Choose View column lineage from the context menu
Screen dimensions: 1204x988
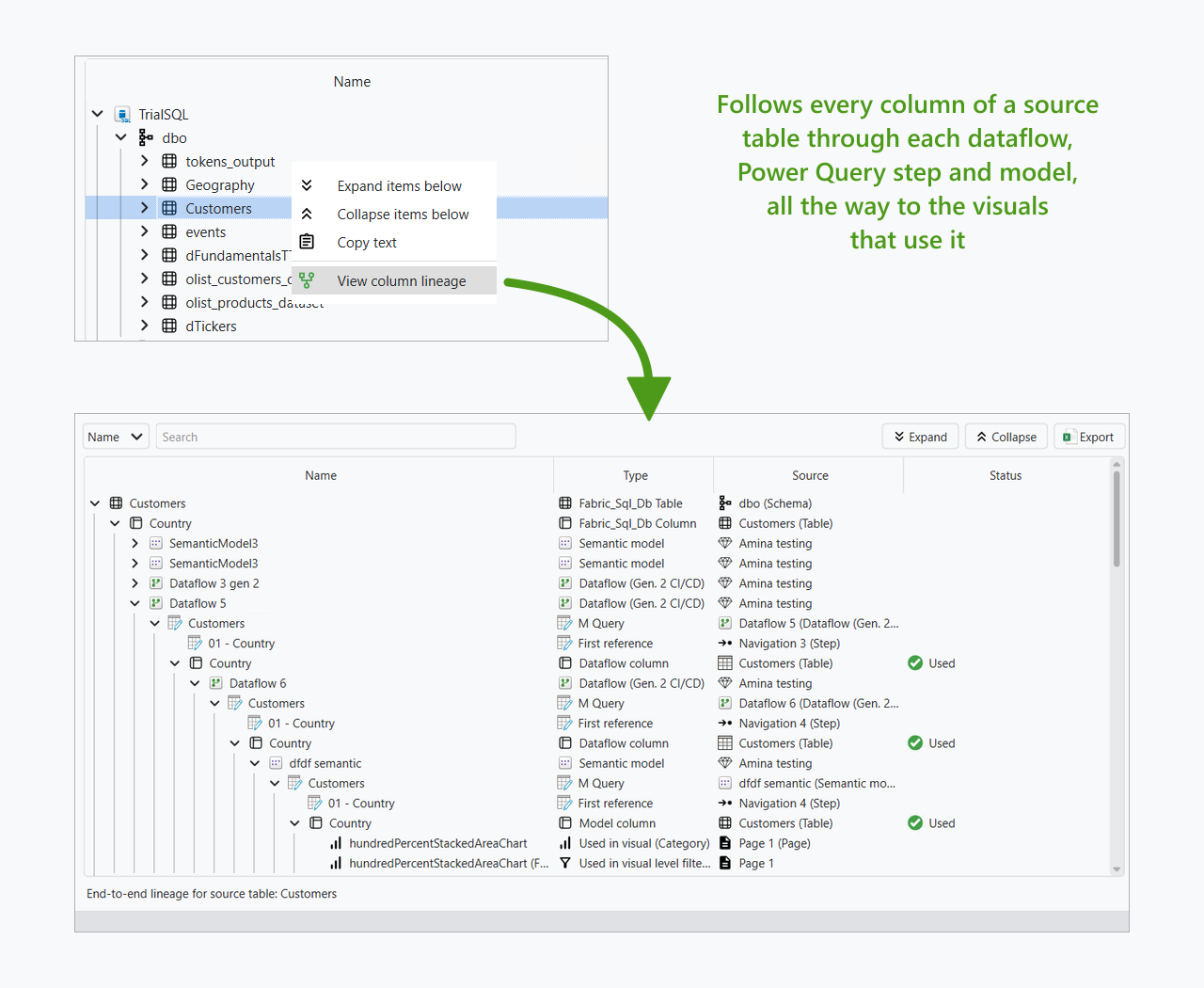coord(394,280)
